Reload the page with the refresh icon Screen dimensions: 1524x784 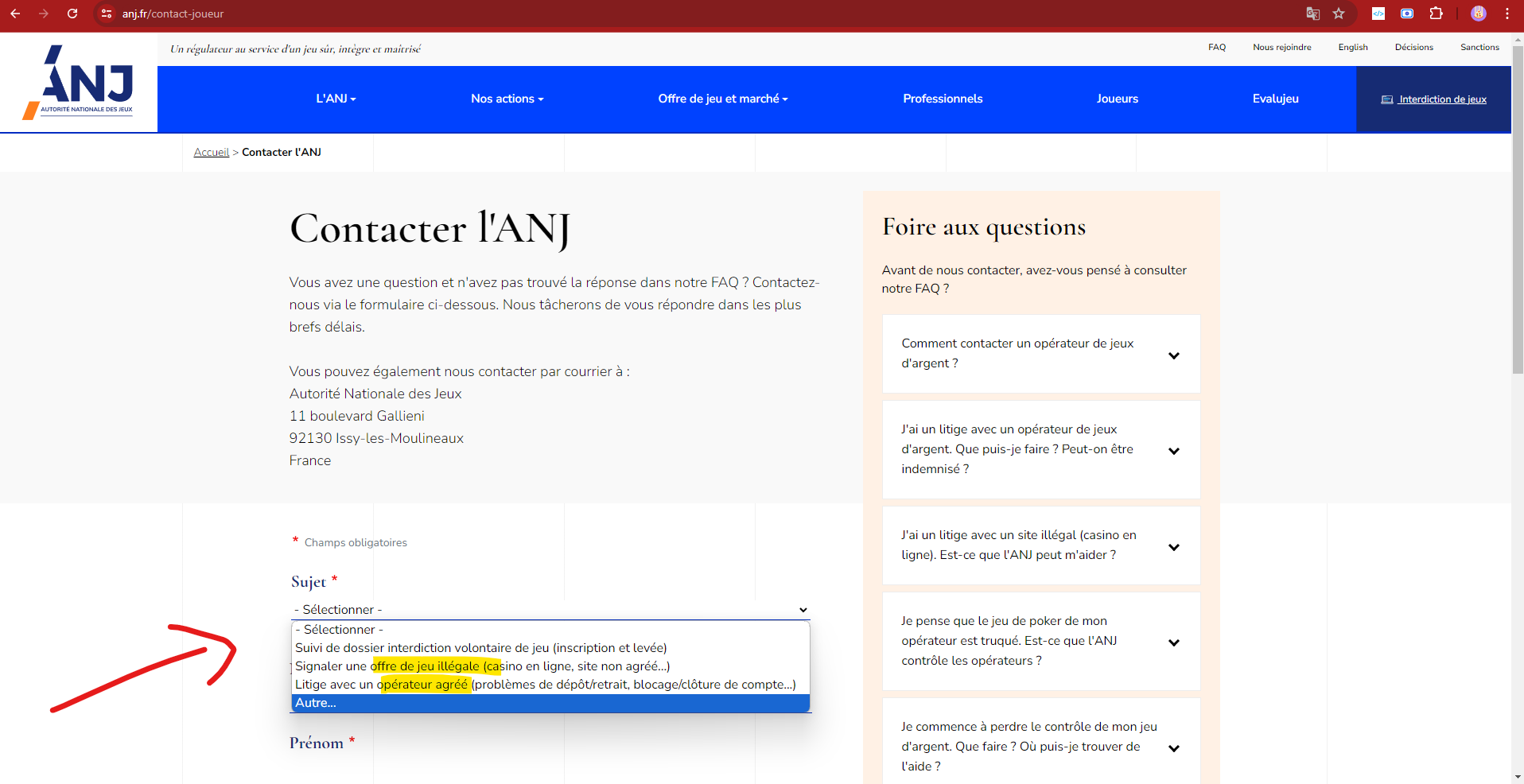[x=72, y=14]
